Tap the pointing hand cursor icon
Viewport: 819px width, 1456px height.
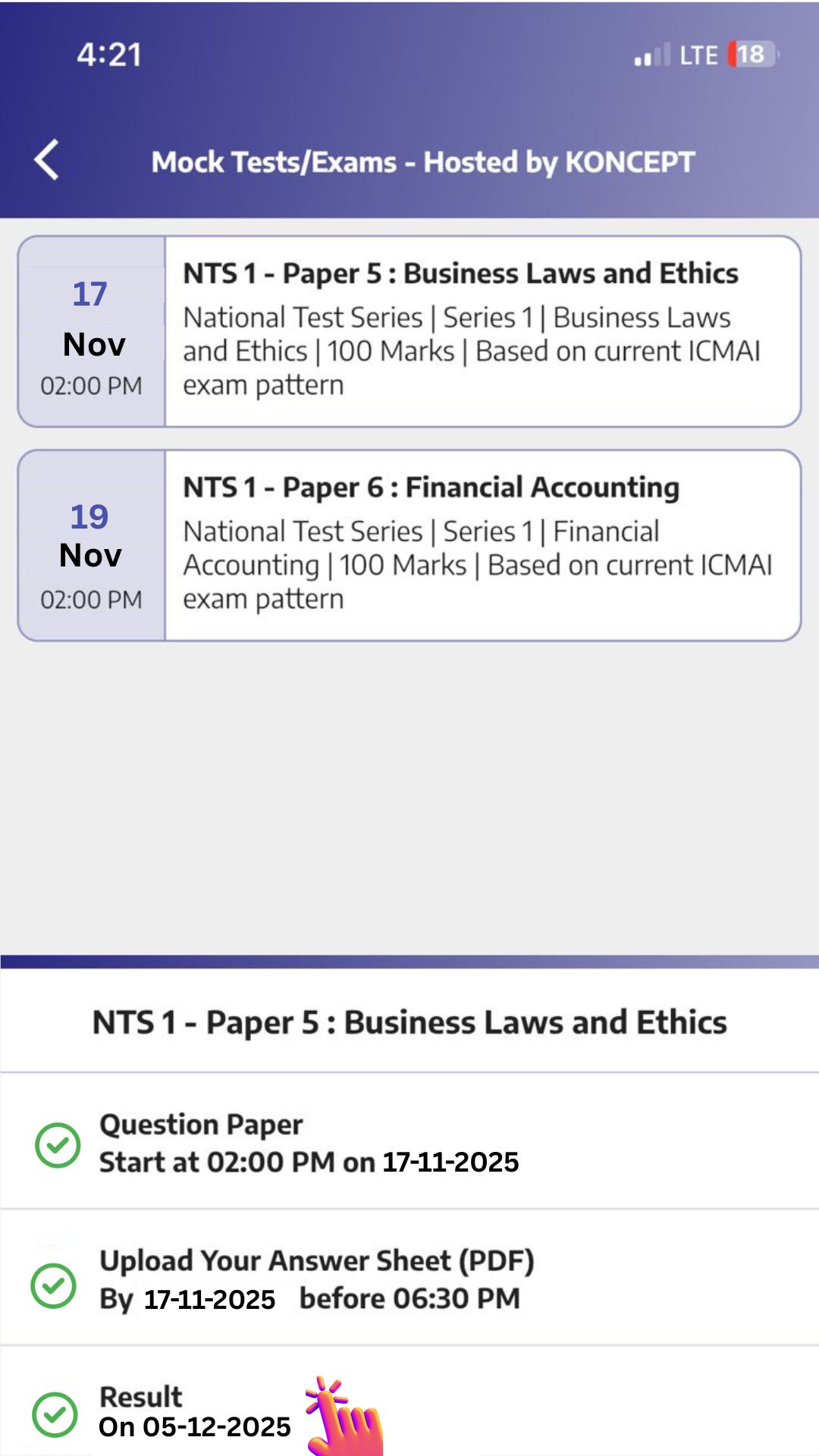(x=345, y=1417)
